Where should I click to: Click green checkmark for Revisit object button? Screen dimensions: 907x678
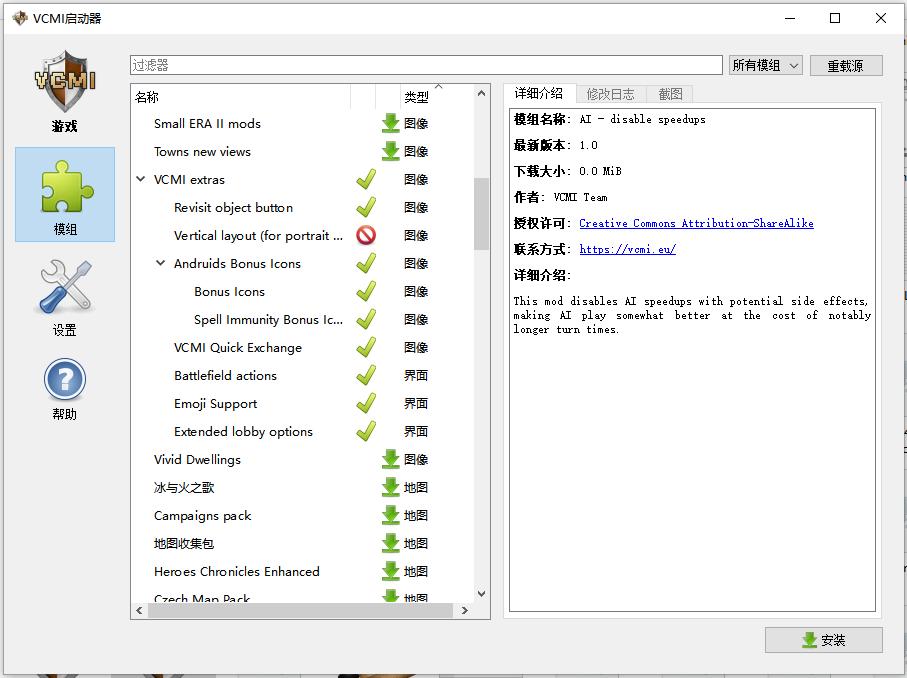tap(366, 207)
